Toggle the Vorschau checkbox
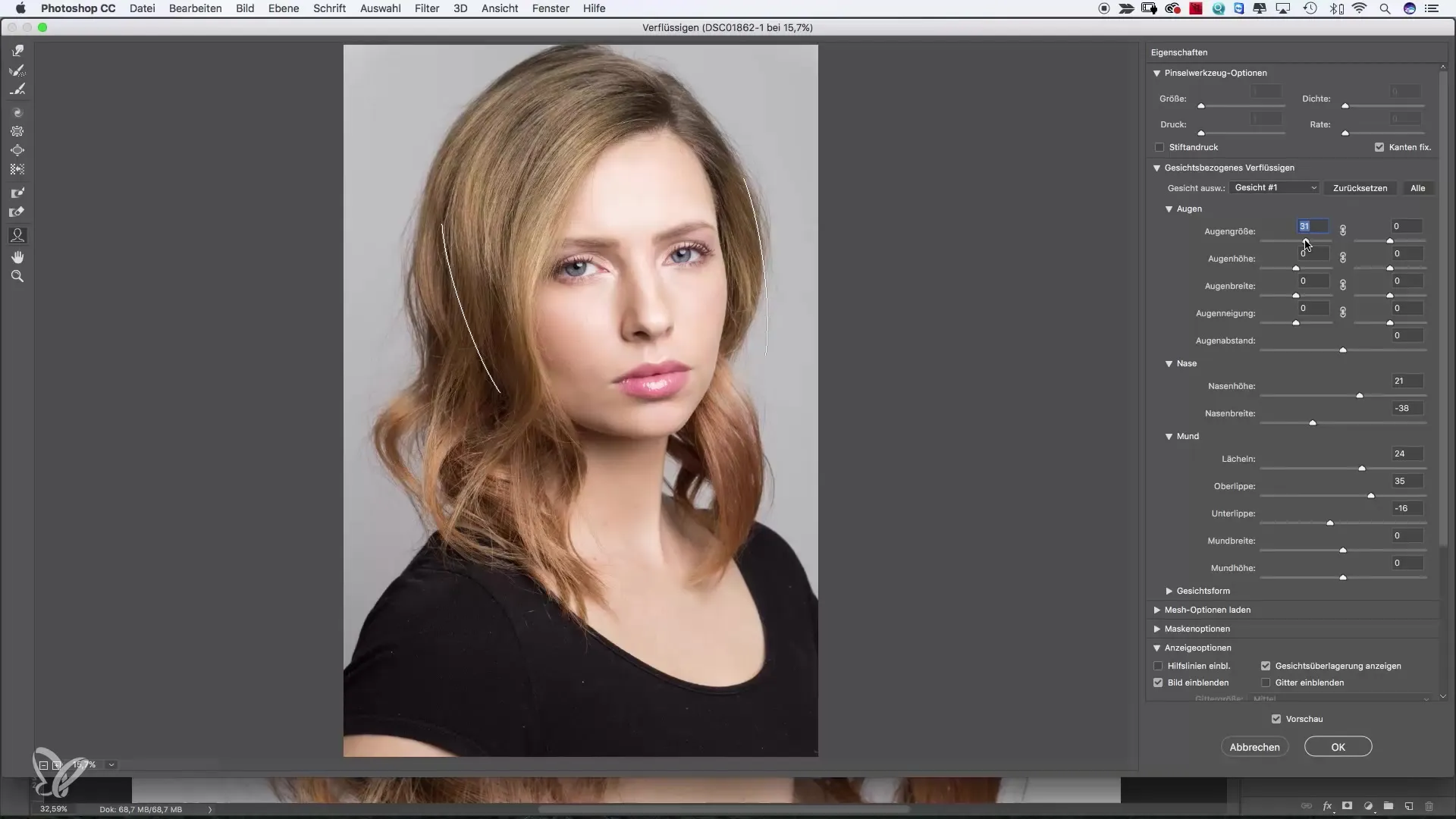 (1276, 719)
